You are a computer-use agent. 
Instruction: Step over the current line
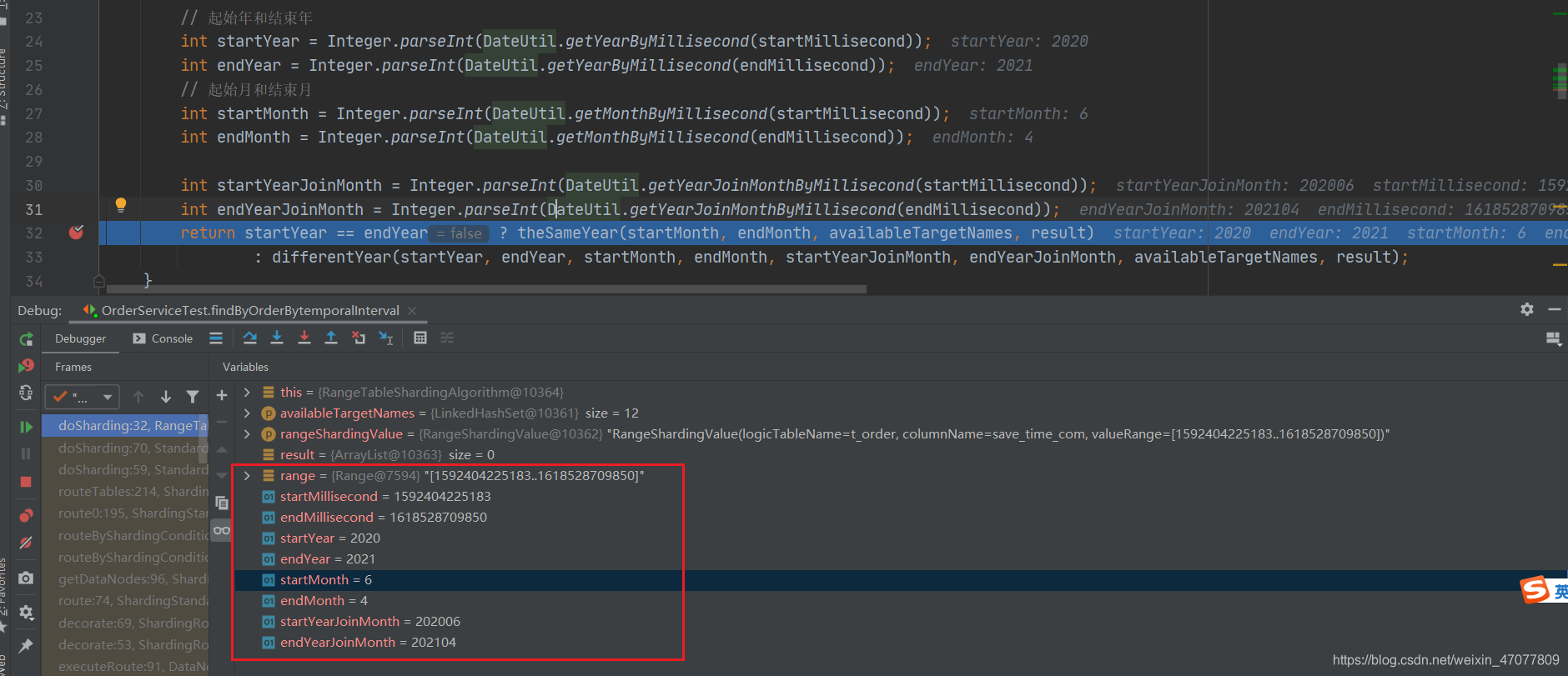coord(249,338)
